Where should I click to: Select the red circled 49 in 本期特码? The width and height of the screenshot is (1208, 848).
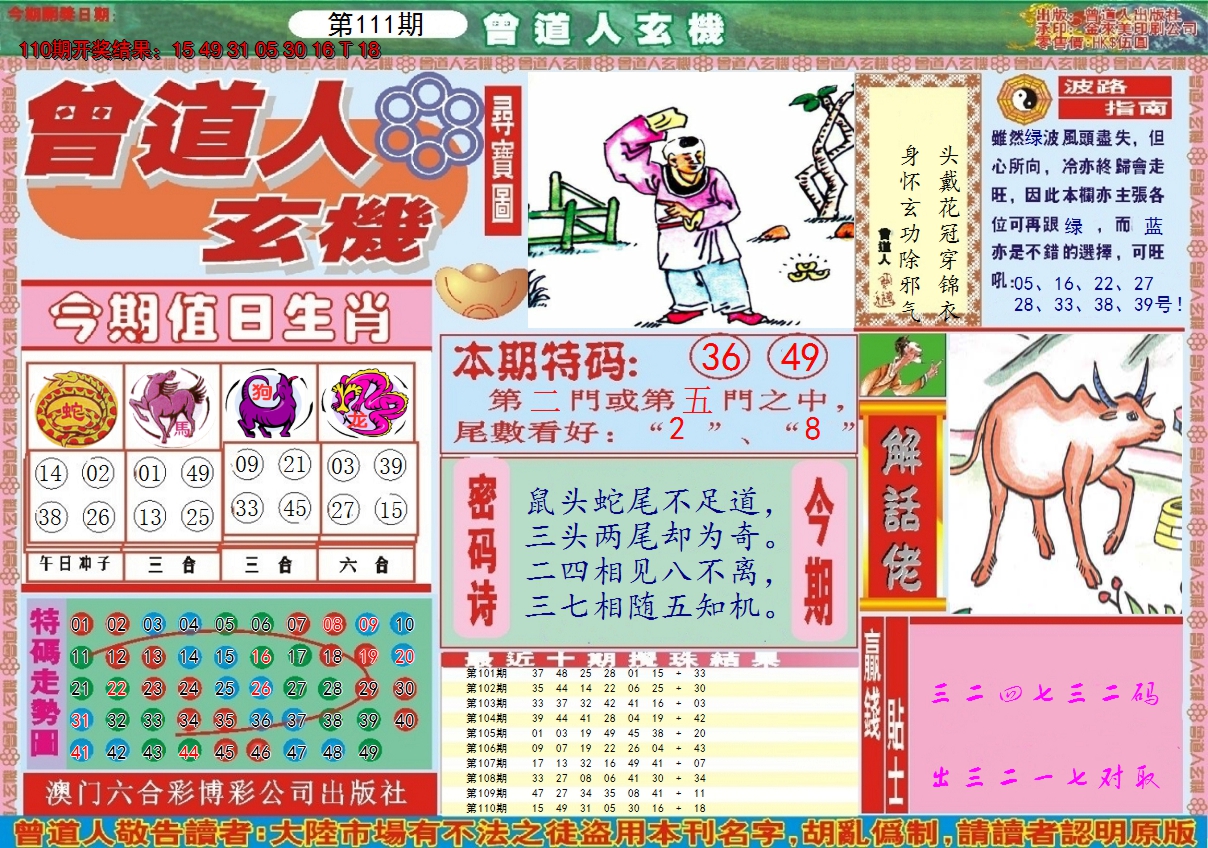799,358
